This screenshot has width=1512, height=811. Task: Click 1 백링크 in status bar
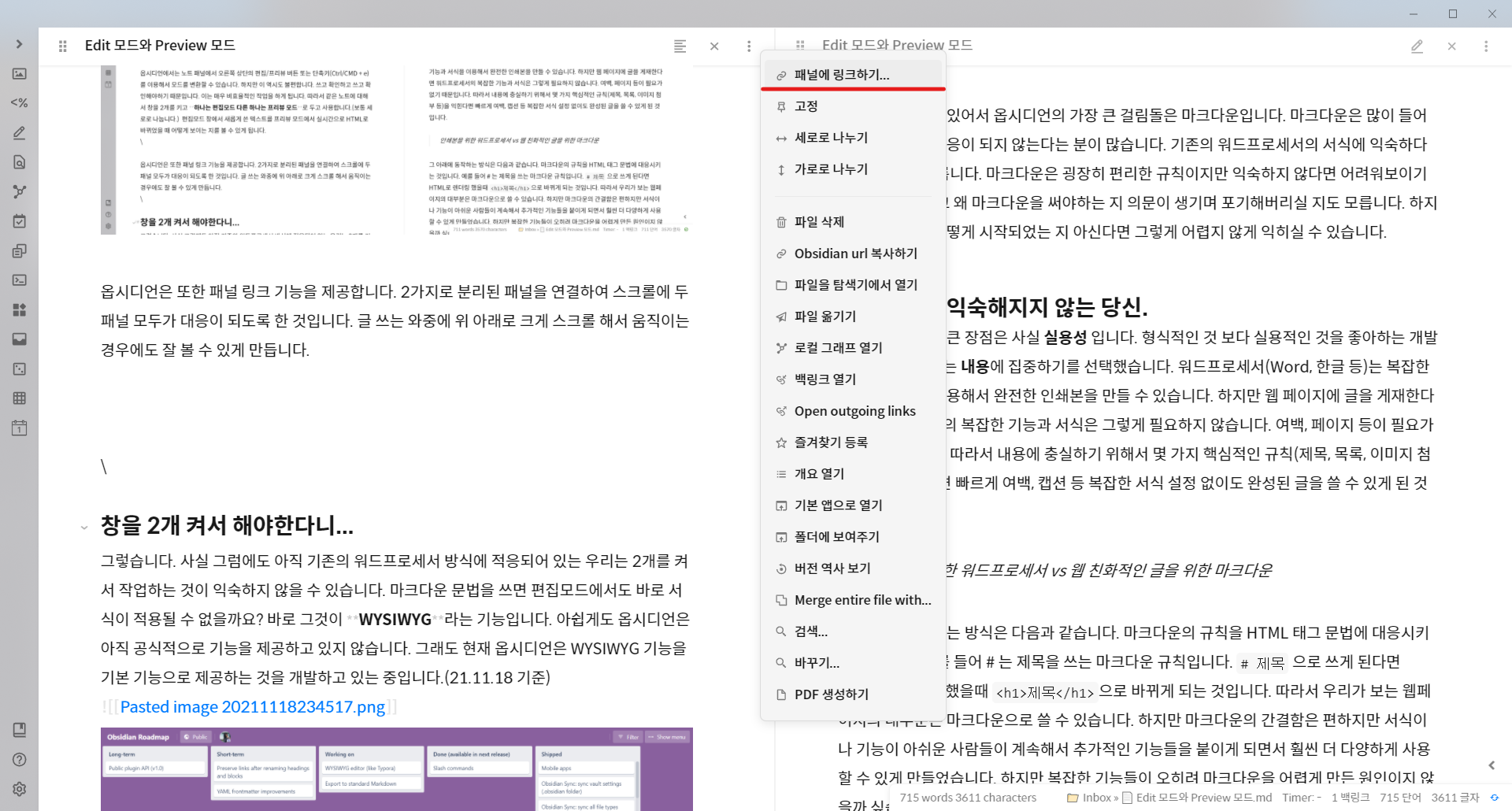[x=1351, y=798]
